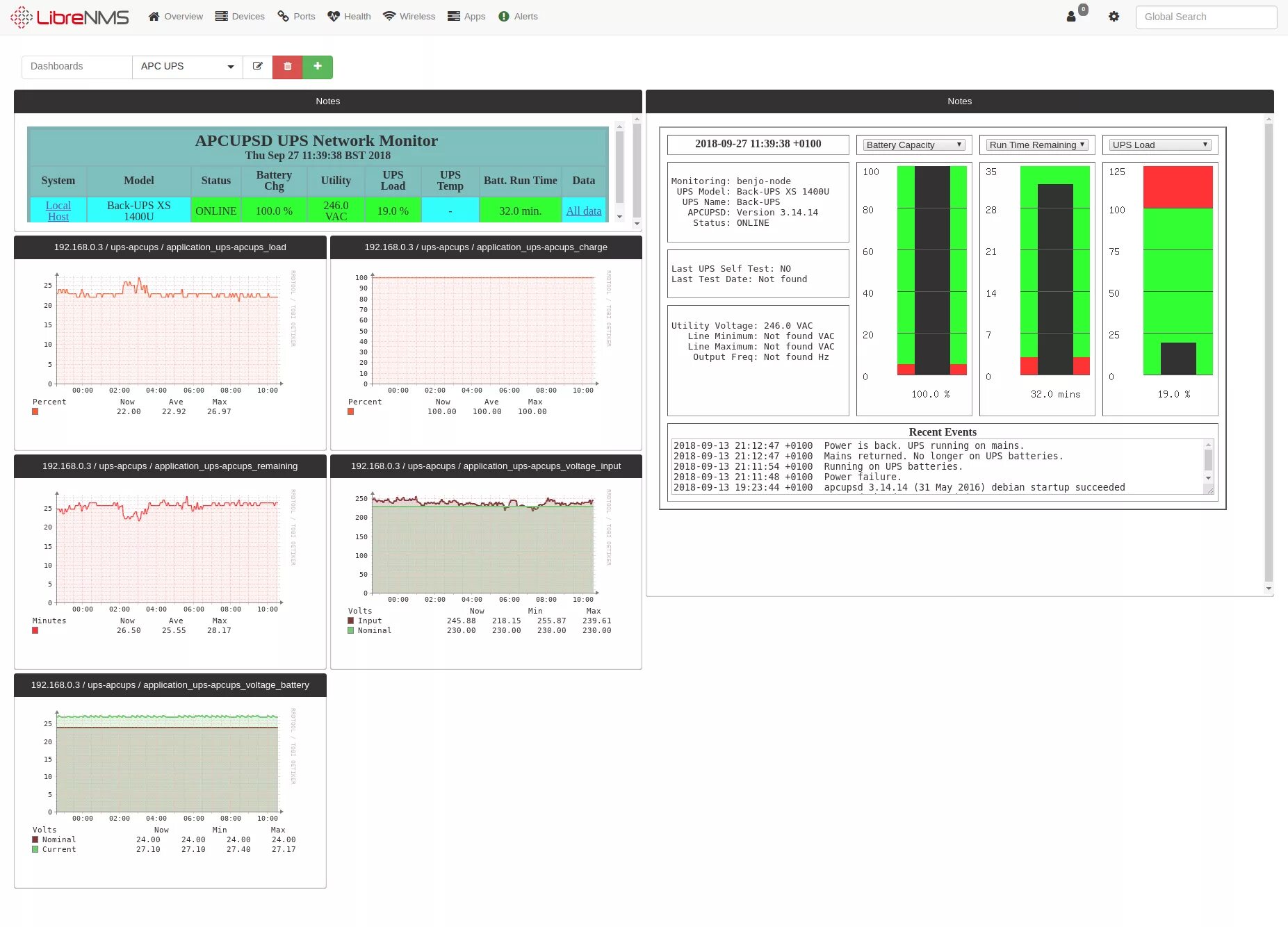Click the application_ups-apcups_voltage_input widget title
Screen dimensions: 1288x927
[486, 466]
